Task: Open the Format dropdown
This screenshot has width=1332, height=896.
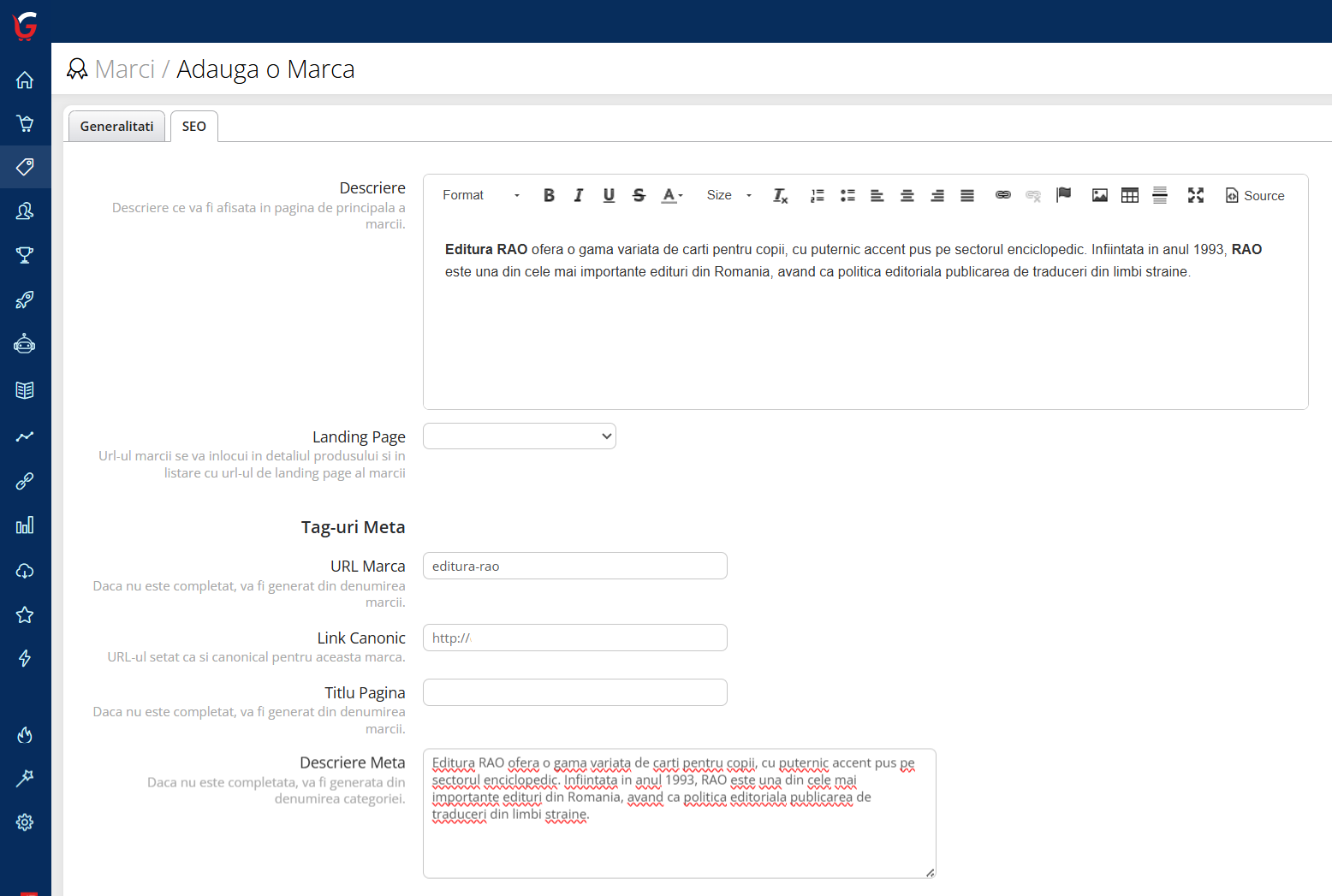Action: (x=480, y=195)
